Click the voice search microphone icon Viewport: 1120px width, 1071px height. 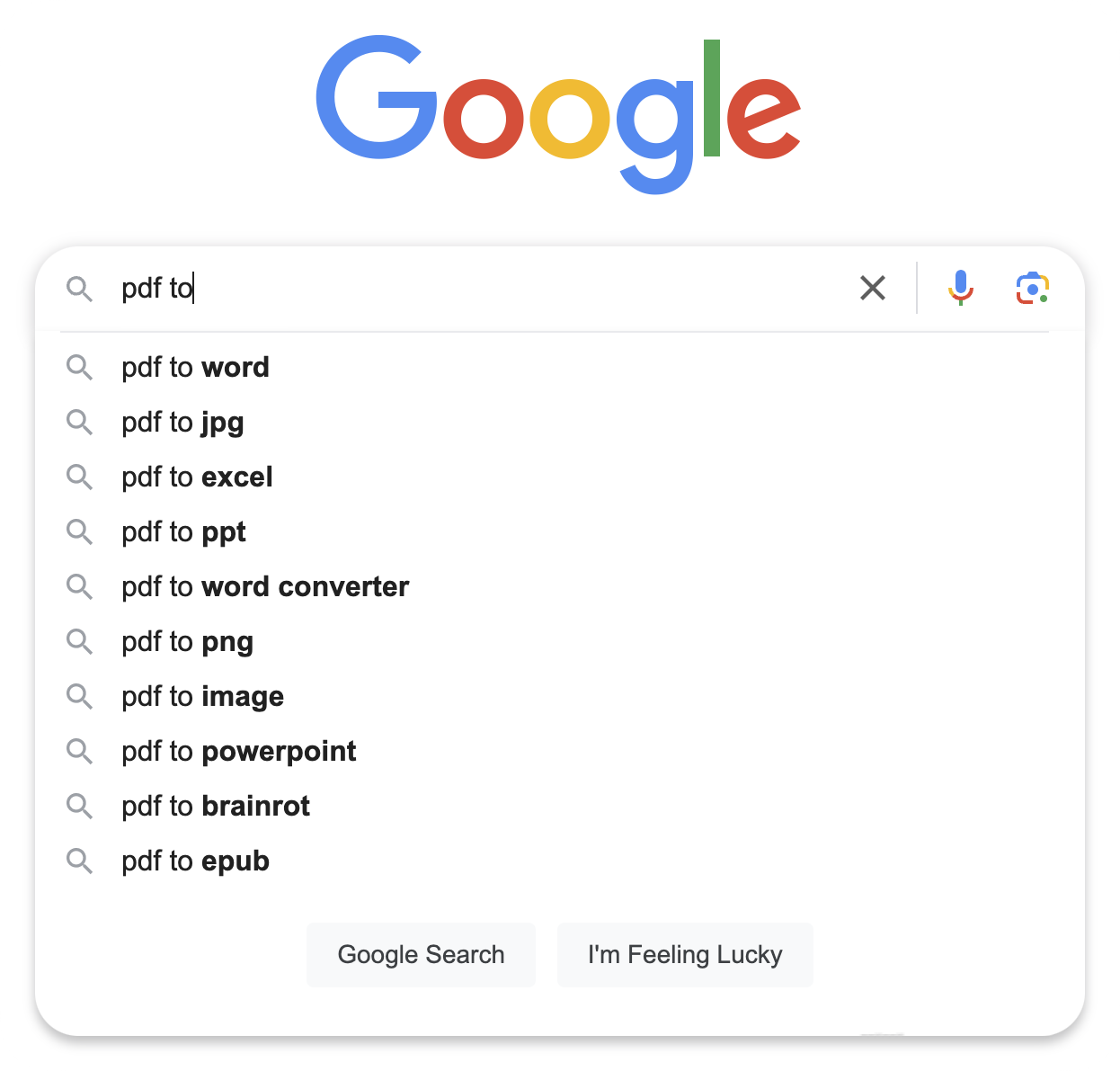[960, 288]
